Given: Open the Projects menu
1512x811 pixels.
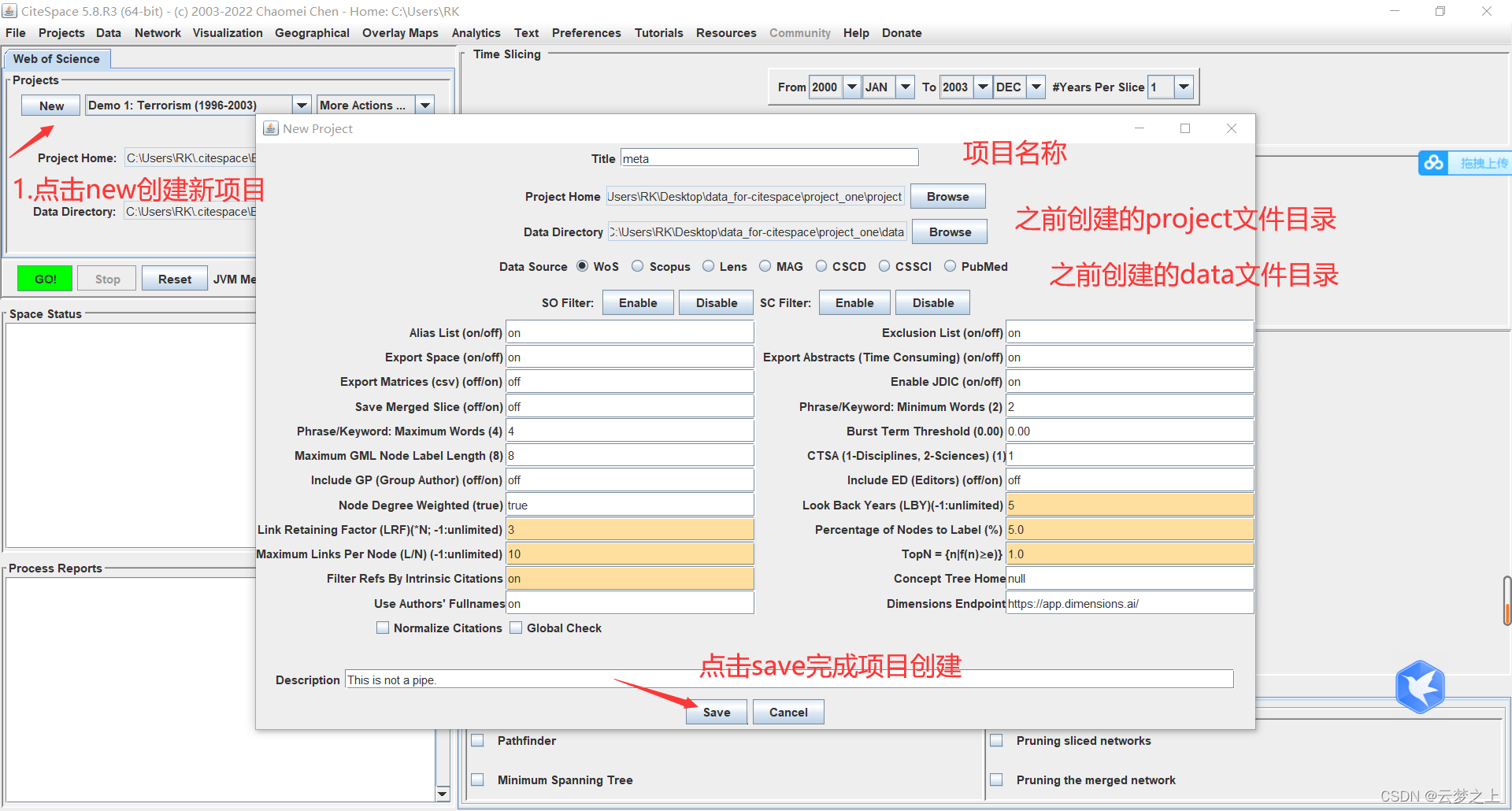Looking at the screenshot, I should pos(61,33).
